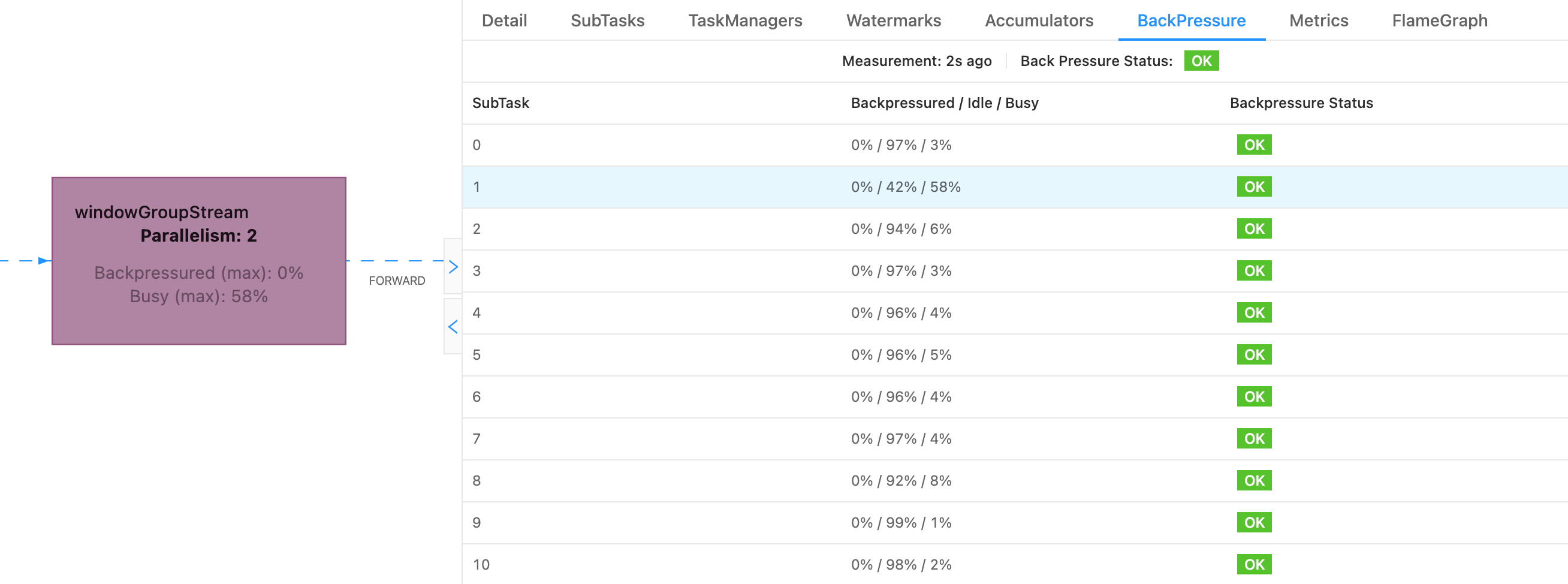1568x584 pixels.
Task: Click the overall Back Pressure Status OK badge
Action: 1201,61
